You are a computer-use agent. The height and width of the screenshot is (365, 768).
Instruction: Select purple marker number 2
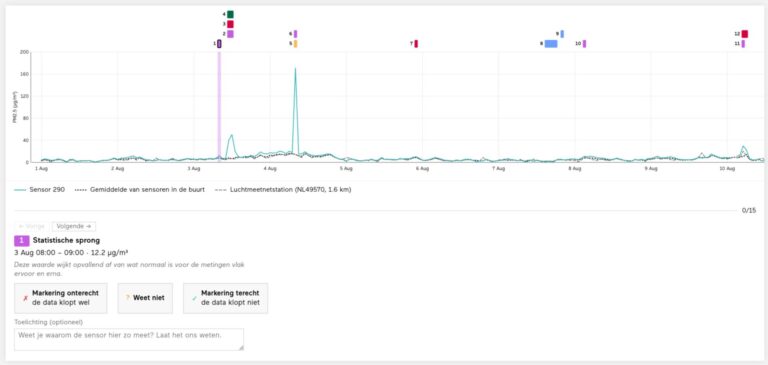230,34
